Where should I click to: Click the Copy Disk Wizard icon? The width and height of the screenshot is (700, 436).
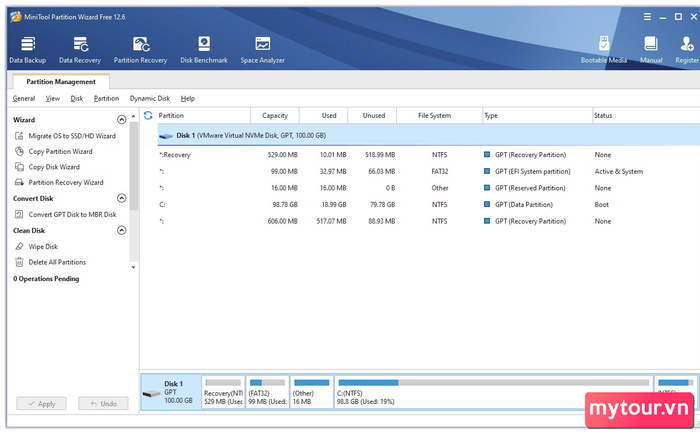coord(19,167)
